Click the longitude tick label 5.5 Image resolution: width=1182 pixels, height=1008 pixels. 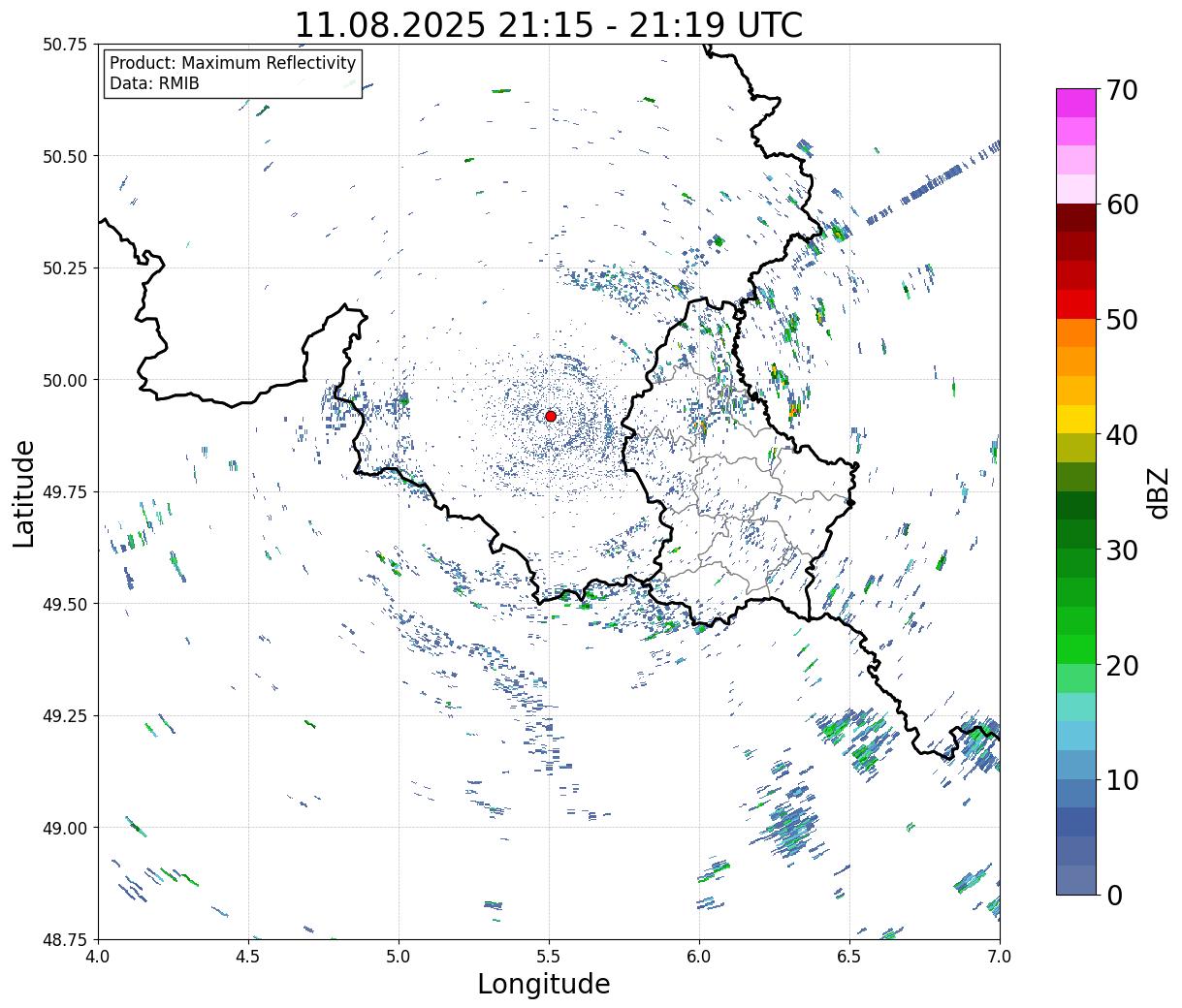(549, 957)
